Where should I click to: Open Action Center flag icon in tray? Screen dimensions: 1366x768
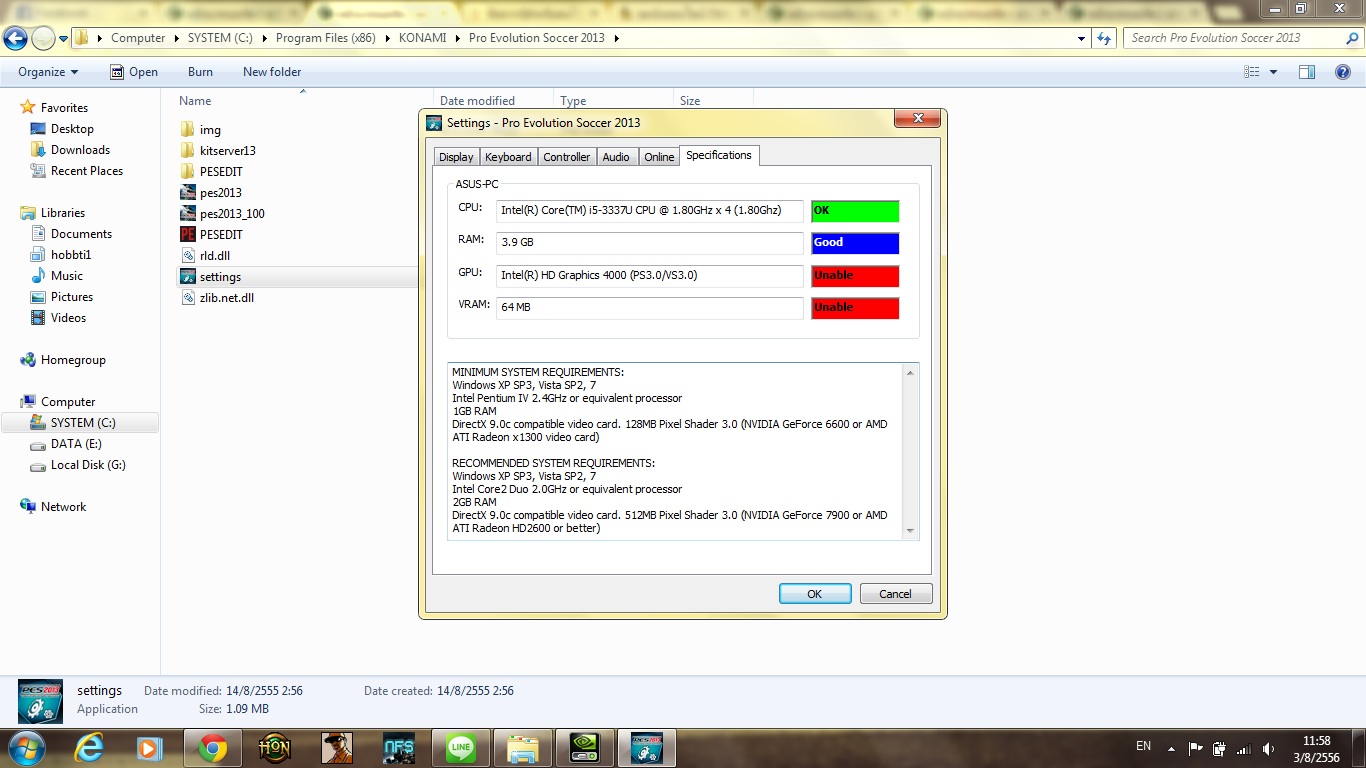pos(1195,748)
